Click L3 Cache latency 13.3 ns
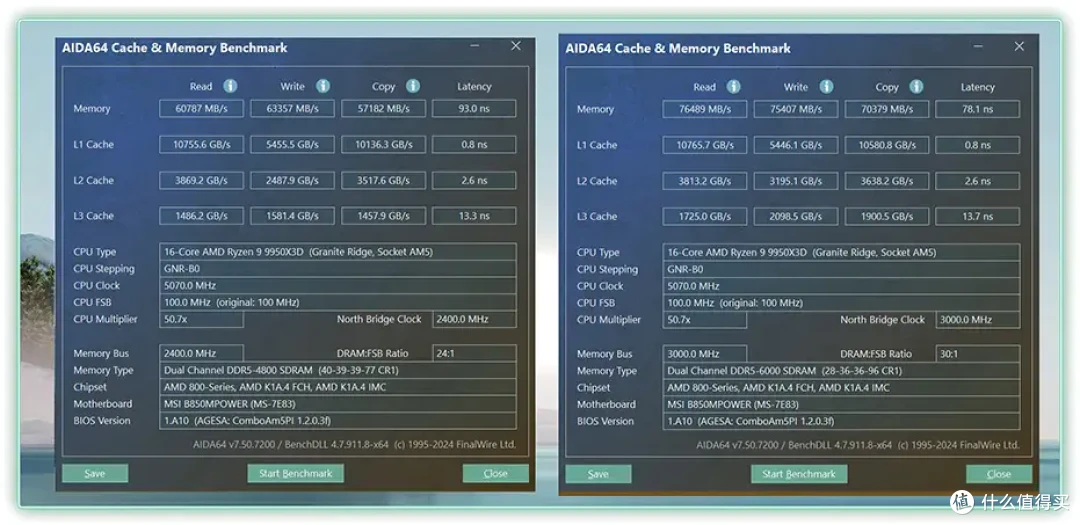The width and height of the screenshot is (1080, 525). pos(474,216)
